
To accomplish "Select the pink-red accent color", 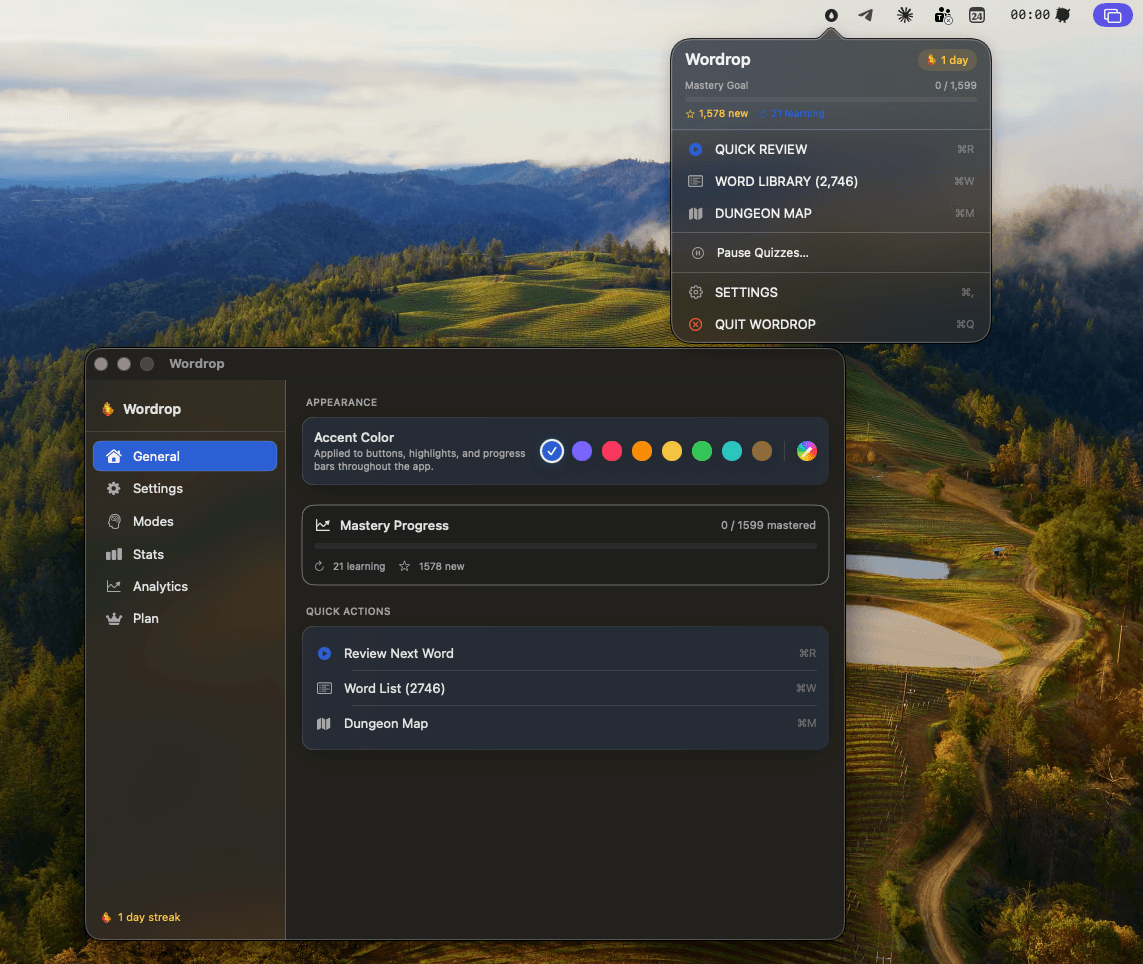I will (x=612, y=451).
